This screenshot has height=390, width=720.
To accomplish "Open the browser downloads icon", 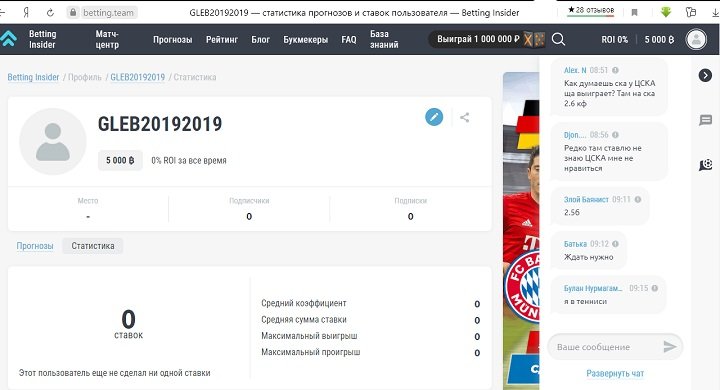I will coord(715,12).
